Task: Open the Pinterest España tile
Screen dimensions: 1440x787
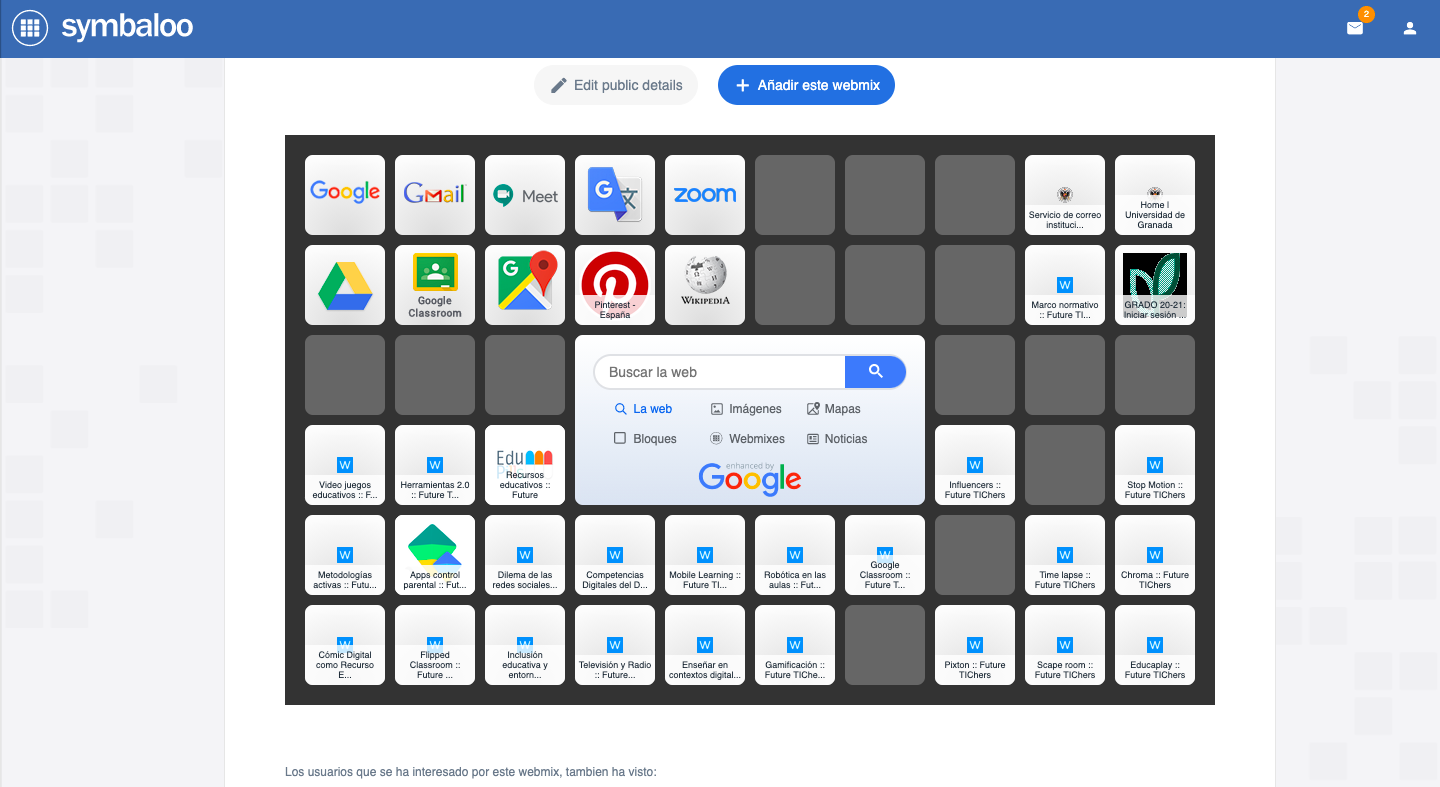Action: 615,285
